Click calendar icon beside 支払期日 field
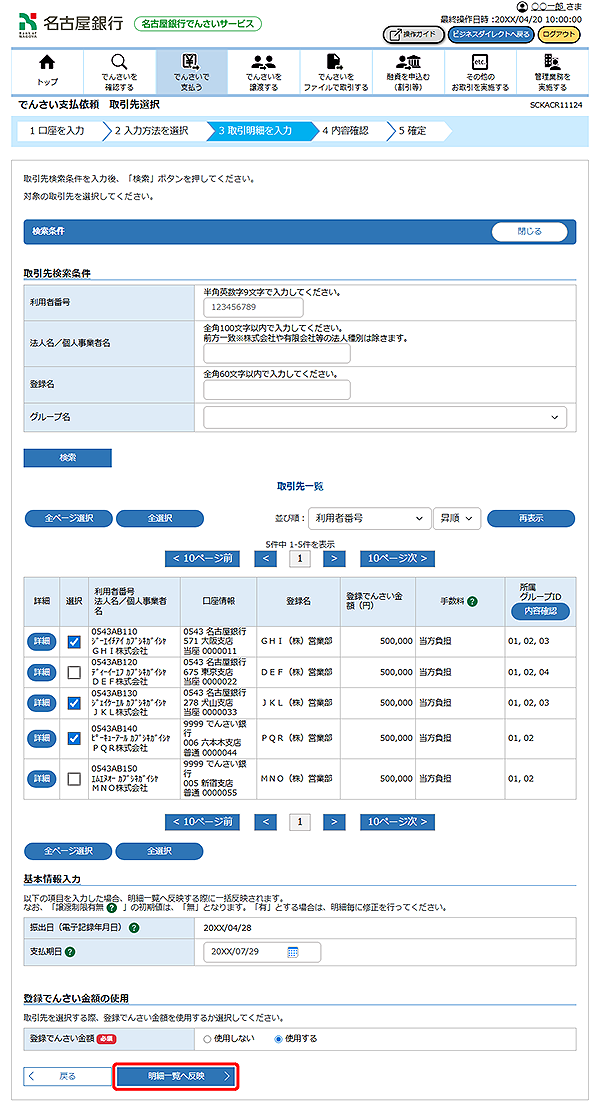This screenshot has height=1106, width=600. [x=293, y=952]
